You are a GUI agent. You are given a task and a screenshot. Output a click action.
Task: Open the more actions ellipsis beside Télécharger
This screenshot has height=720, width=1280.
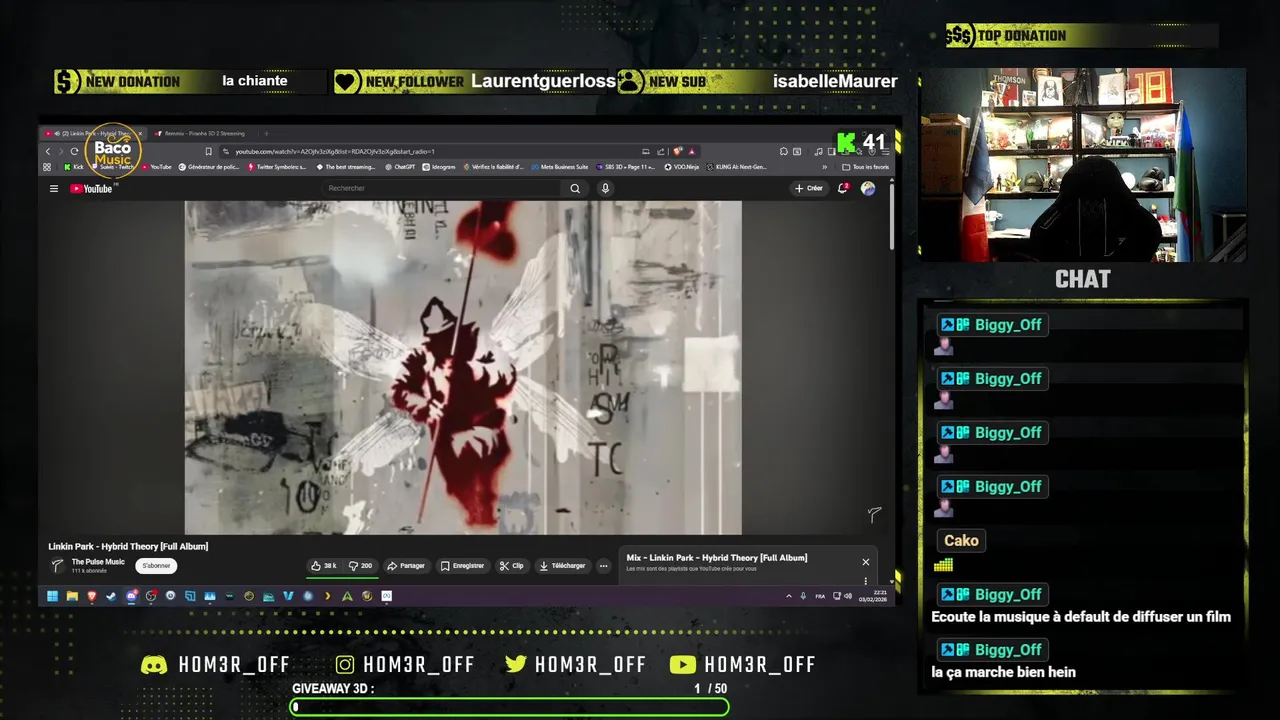[x=603, y=566]
